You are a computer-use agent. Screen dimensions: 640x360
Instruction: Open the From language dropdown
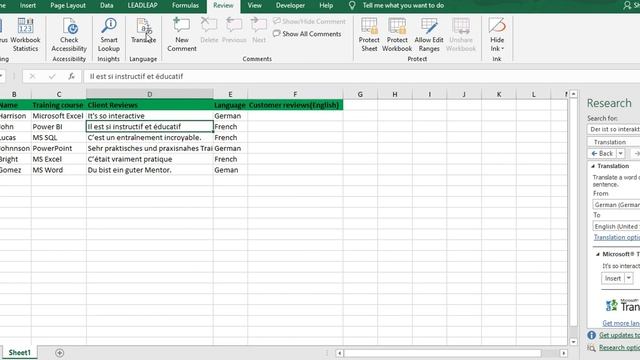(x=616, y=204)
